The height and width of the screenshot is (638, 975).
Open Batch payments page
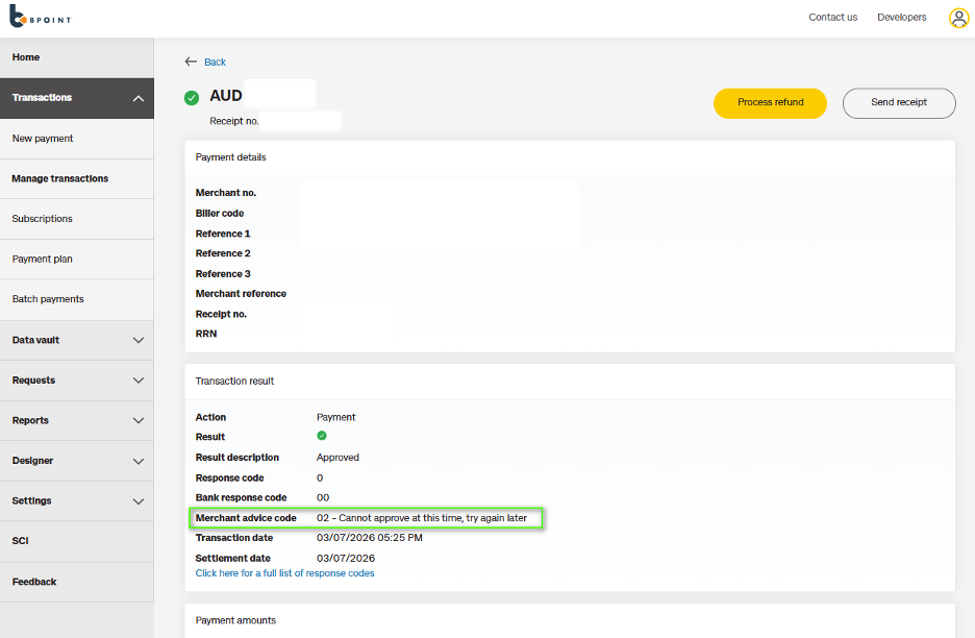coord(77,299)
